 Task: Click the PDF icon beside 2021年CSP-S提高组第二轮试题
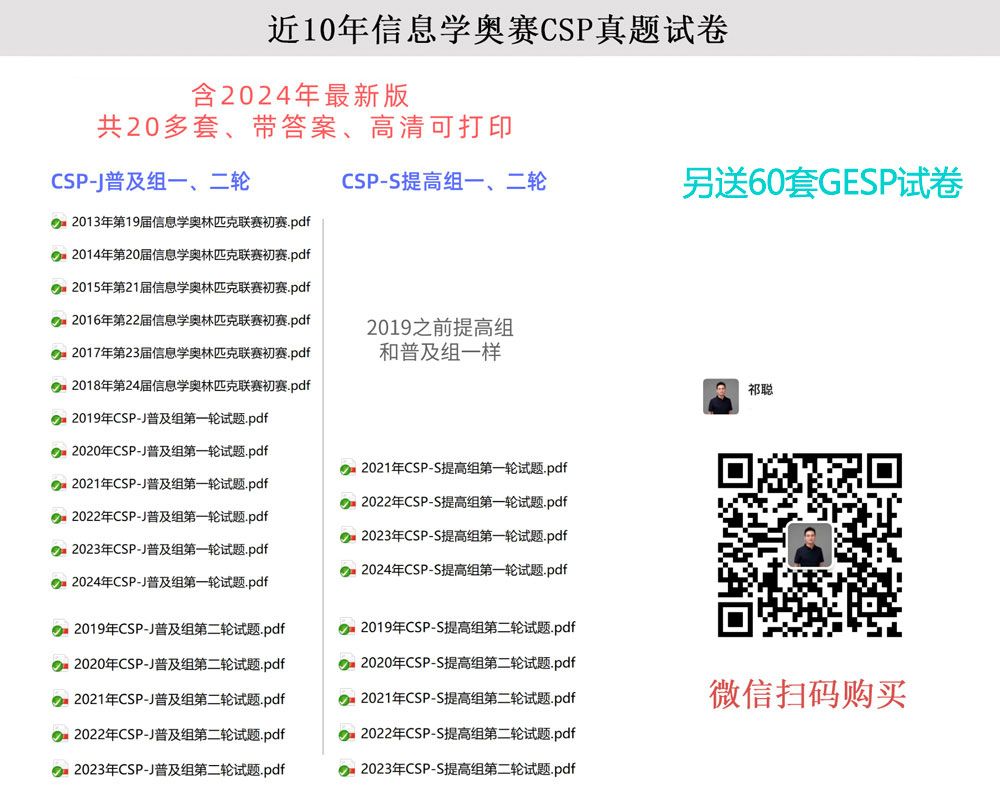pos(347,698)
